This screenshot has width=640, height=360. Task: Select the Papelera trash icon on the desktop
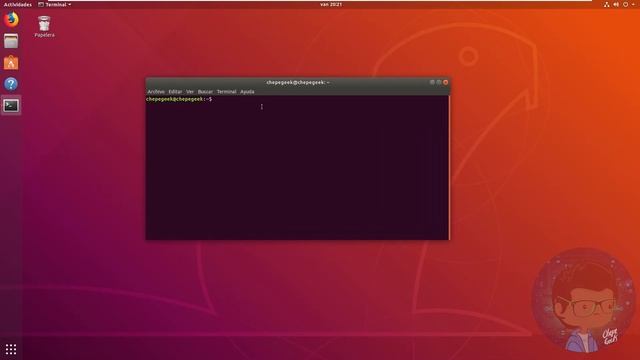pos(44,27)
